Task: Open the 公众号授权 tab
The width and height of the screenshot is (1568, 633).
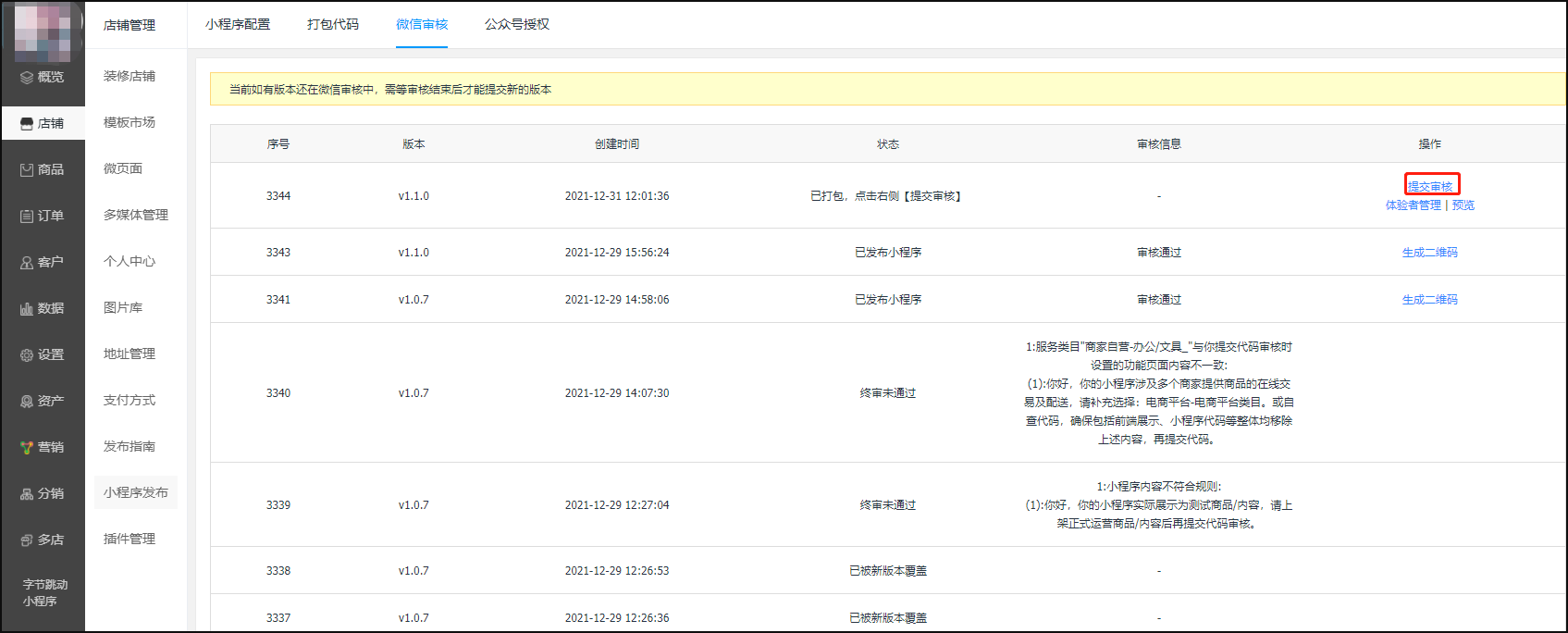Action: 517,24
